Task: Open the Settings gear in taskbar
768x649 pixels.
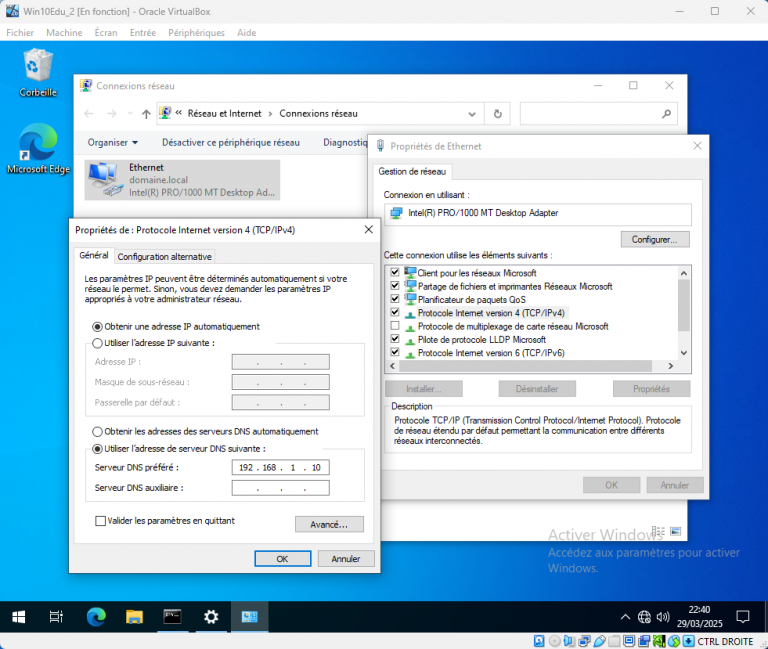Action: pos(211,617)
